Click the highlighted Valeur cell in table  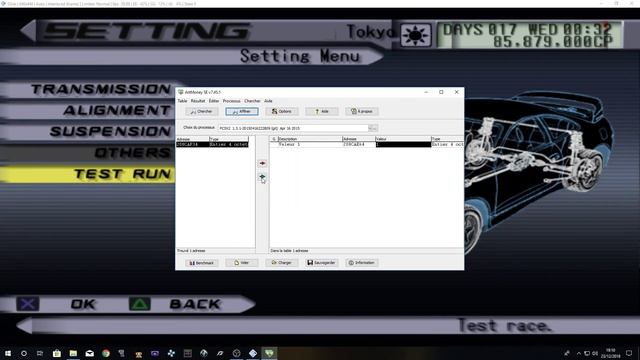[403, 144]
